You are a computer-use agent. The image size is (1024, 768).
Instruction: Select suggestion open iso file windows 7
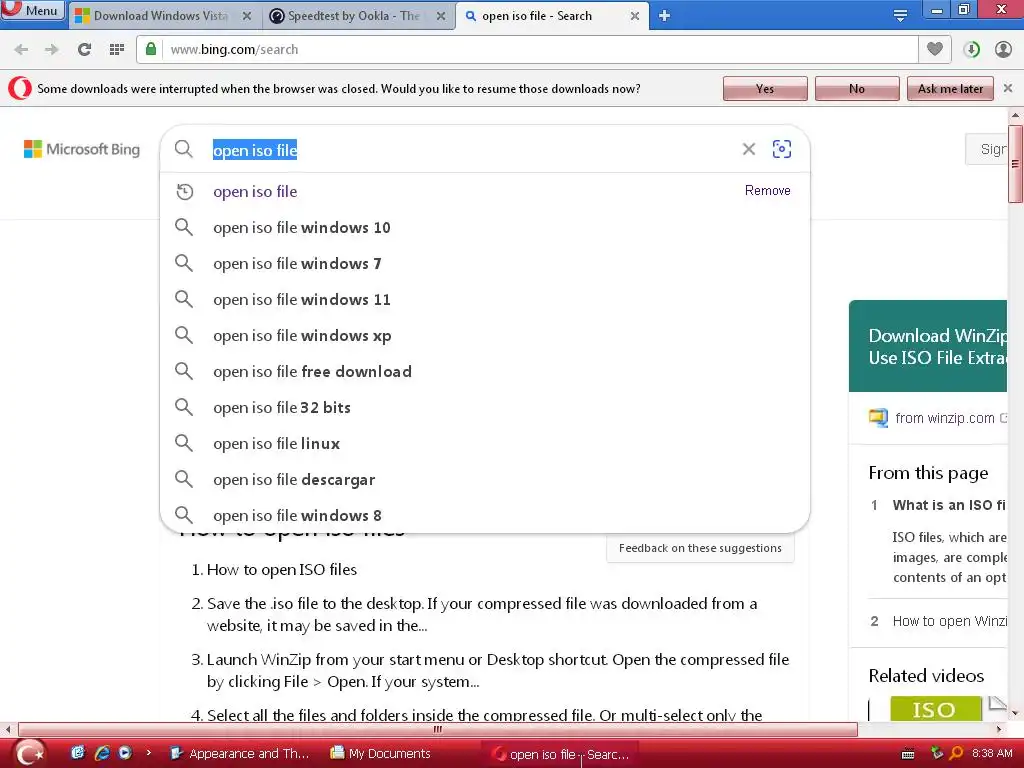tap(485, 263)
